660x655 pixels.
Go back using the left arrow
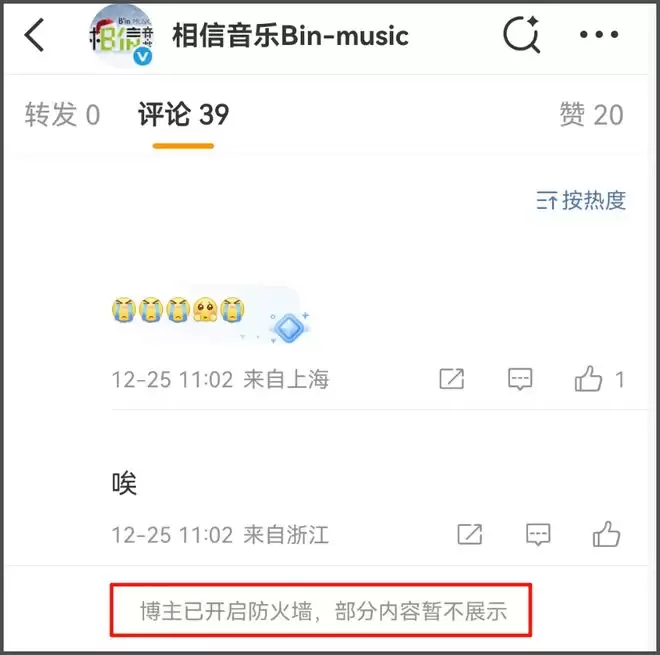click(x=34, y=35)
